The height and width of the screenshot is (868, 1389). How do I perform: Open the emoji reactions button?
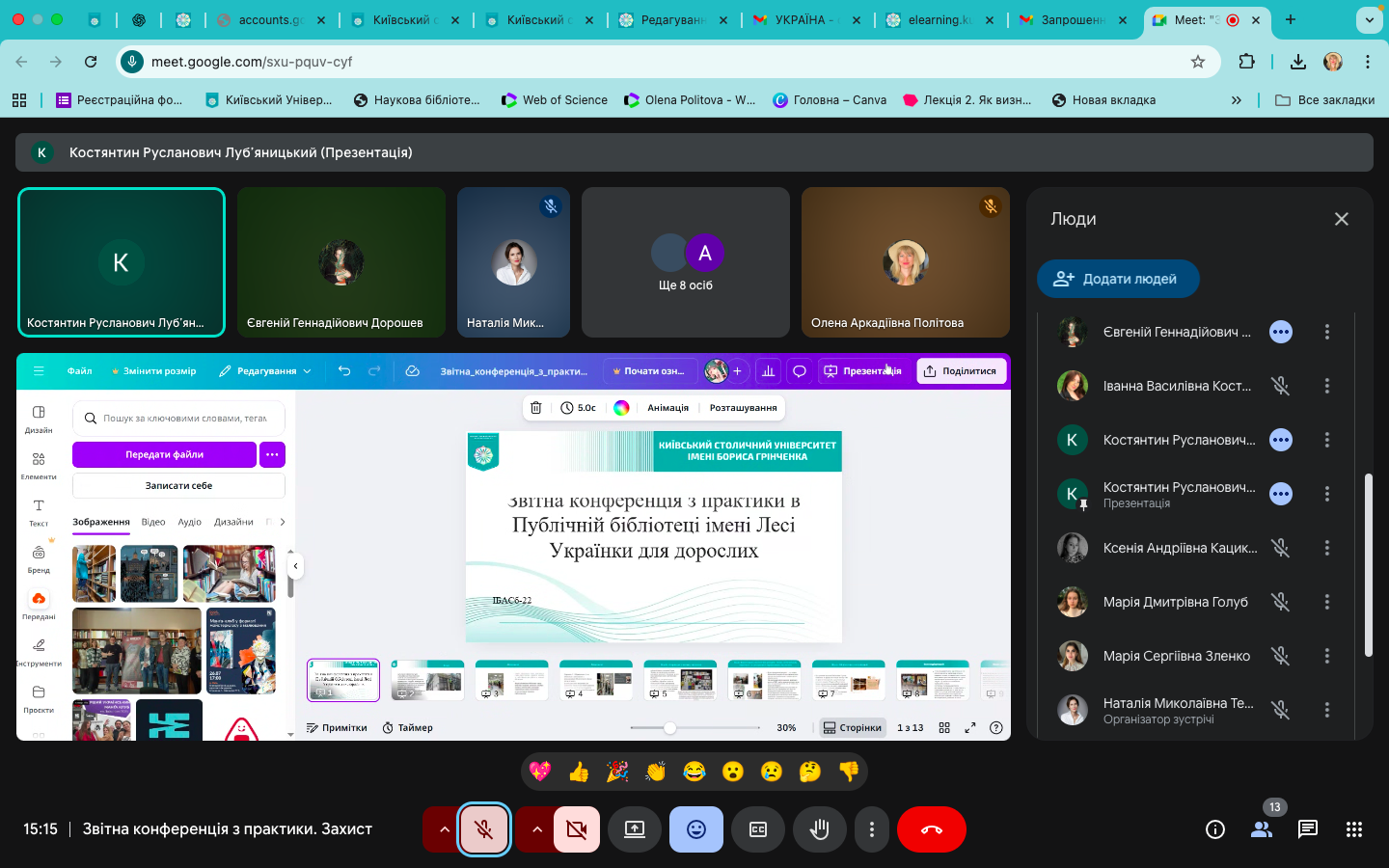pyautogui.click(x=696, y=829)
